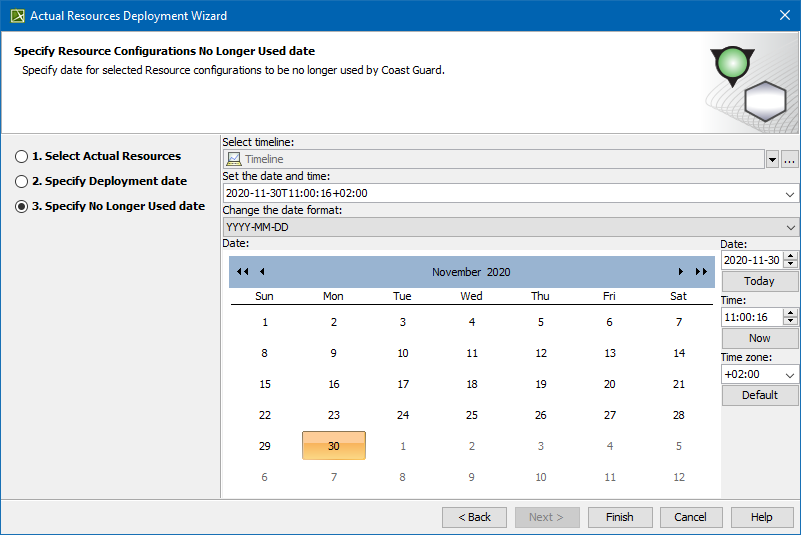Expand the date format YYYY-MM-DD dropdown
Viewport: 801px width, 535px height.
[791, 228]
